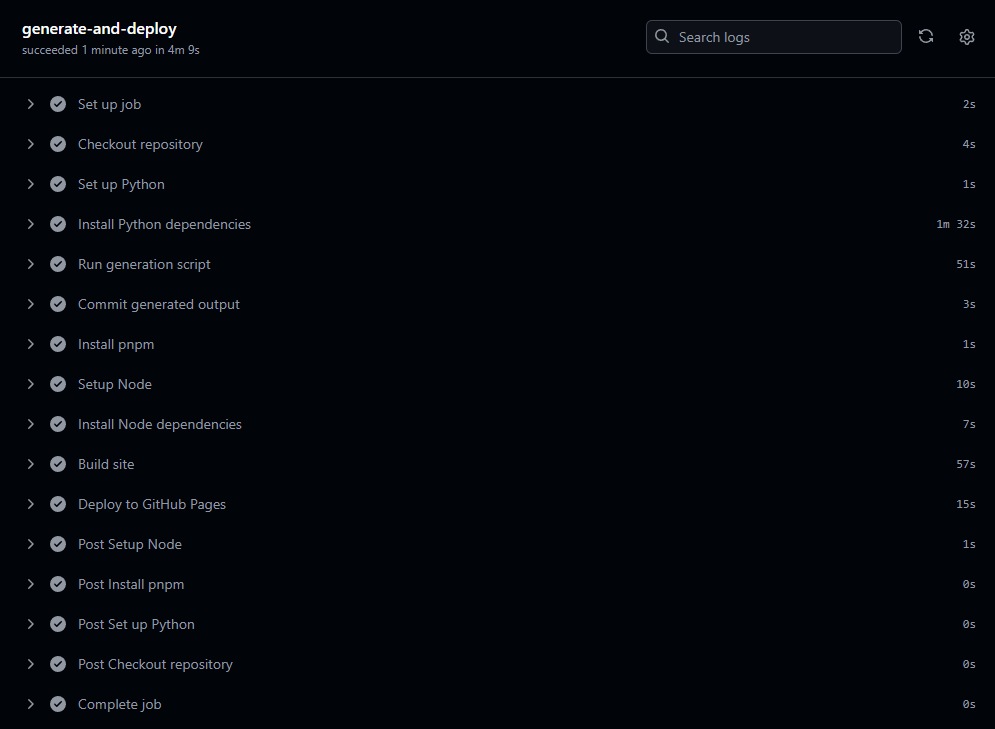Expand the Deploy to GitHub Pages chevron
The height and width of the screenshot is (729, 995).
(x=30, y=504)
